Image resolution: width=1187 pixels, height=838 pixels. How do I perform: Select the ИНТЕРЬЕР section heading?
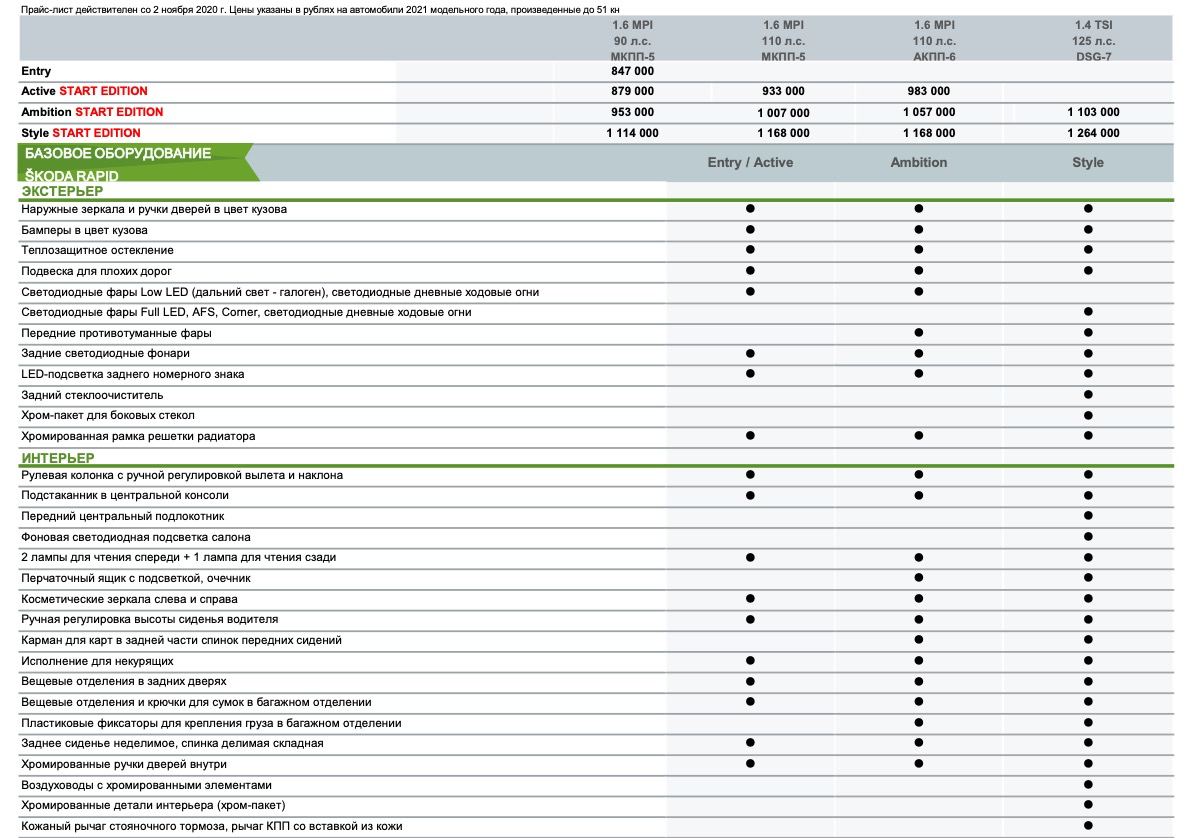click(x=58, y=458)
